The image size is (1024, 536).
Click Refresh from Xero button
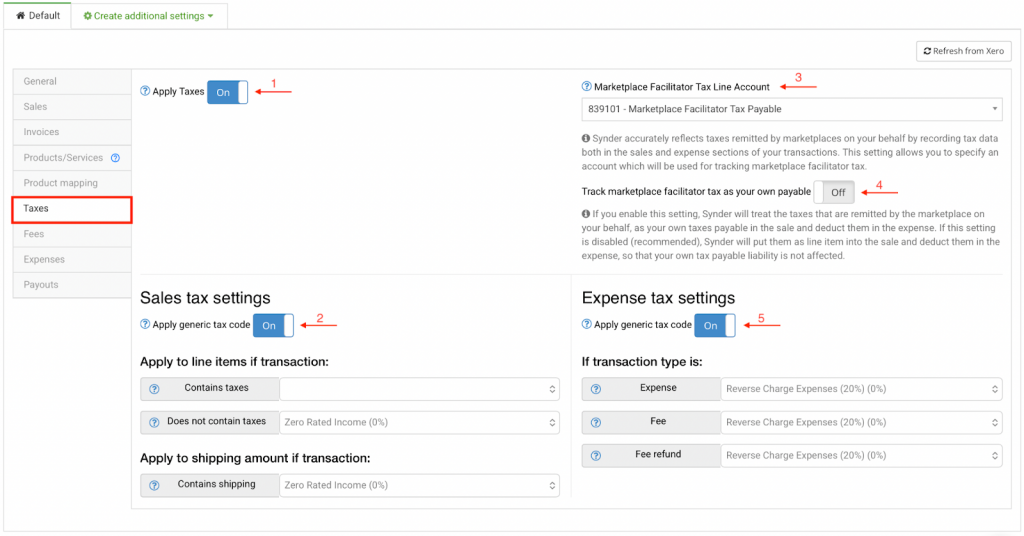point(963,51)
